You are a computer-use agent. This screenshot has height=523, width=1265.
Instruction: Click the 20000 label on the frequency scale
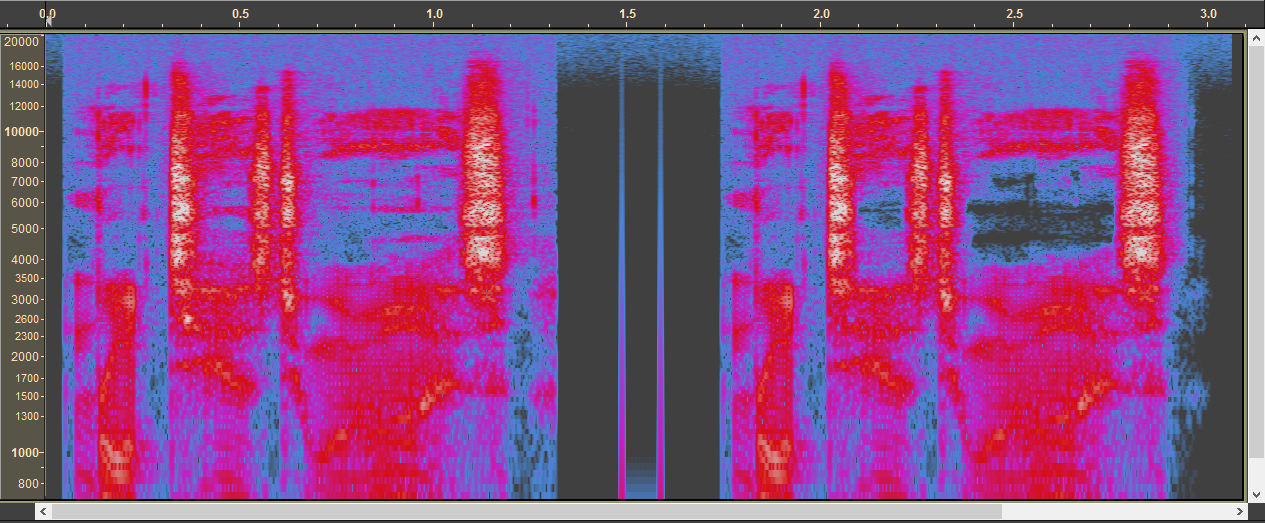pos(21,42)
